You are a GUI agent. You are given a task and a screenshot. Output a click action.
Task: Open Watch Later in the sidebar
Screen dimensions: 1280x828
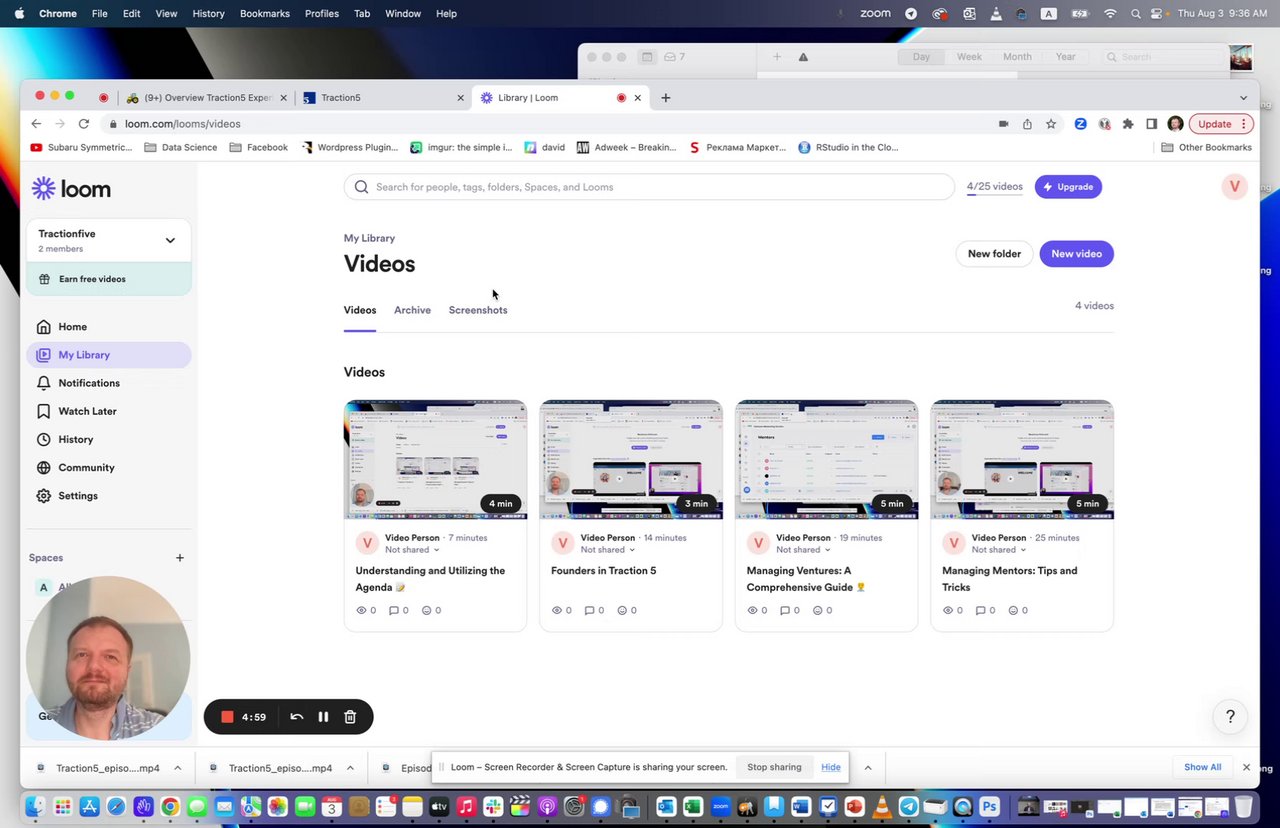click(x=108, y=411)
